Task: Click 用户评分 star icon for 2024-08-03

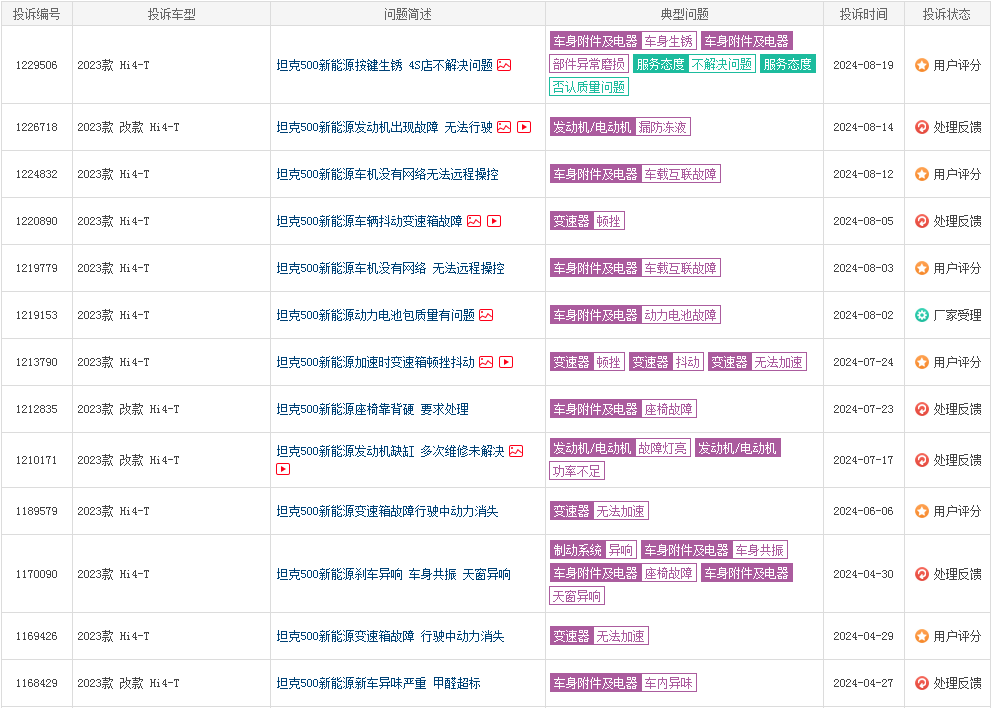Action: tap(922, 268)
